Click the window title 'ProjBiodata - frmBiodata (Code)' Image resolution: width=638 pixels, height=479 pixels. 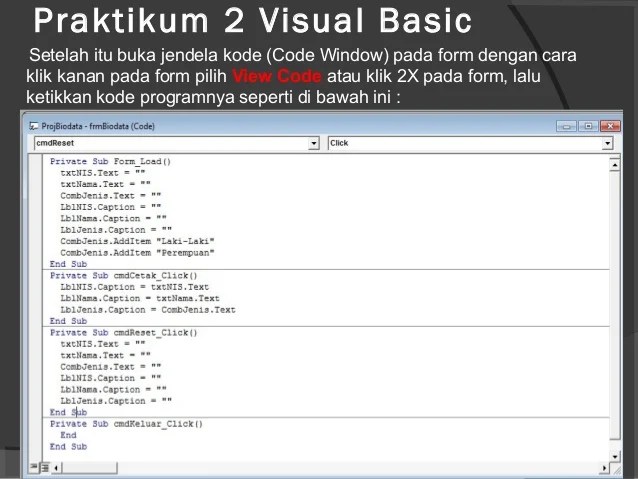(x=98, y=126)
